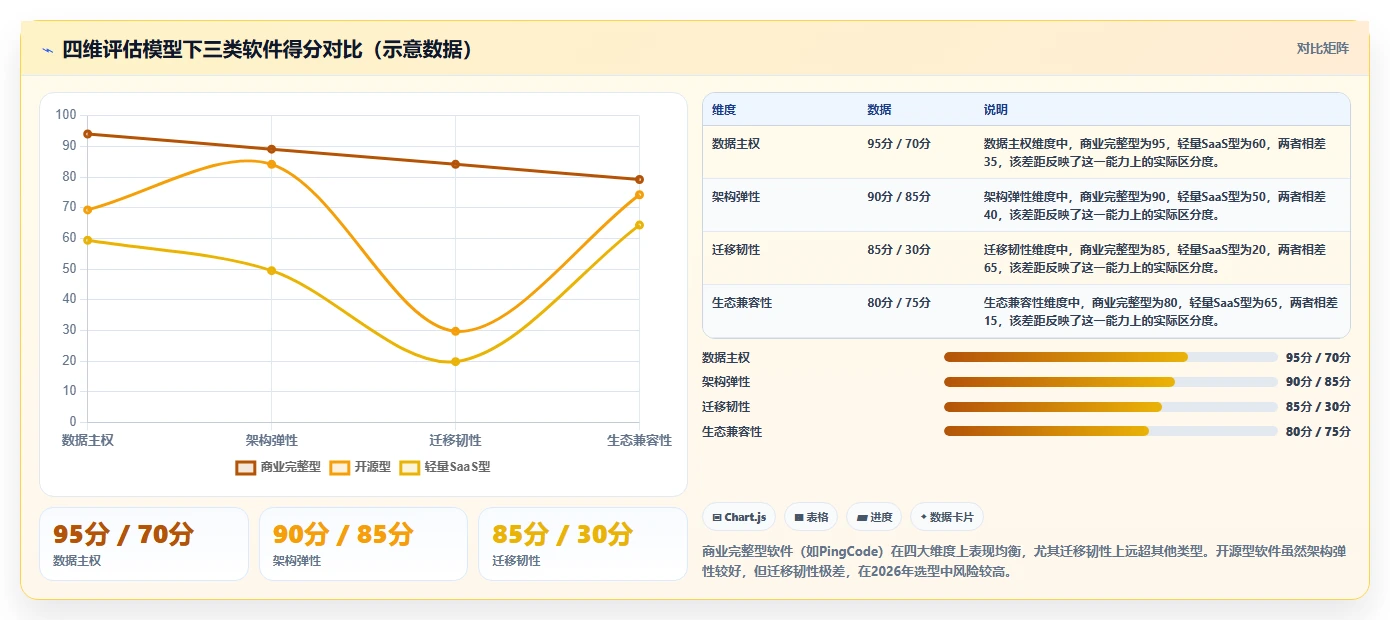Image resolution: width=1390 pixels, height=620 pixels.
Task: Click the 85分 / 30分 table cell
Action: tap(899, 250)
